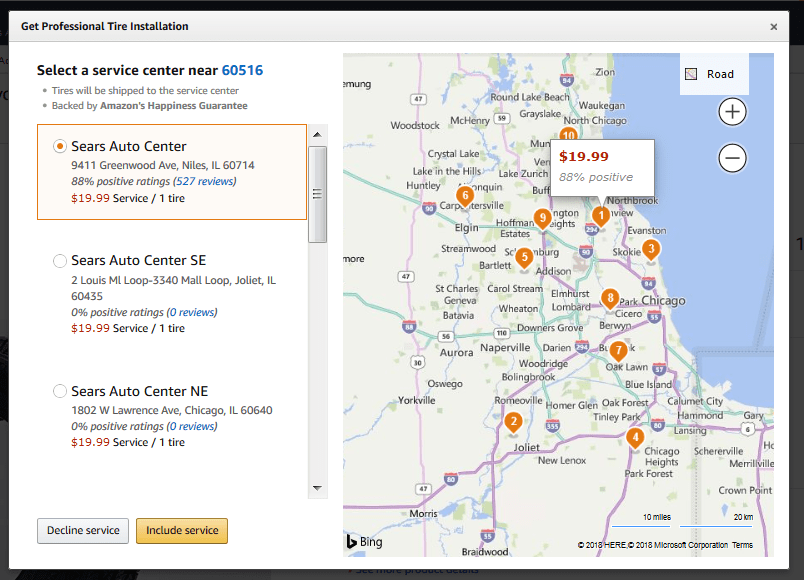Click map pin number 2 near Joliet
Viewport: 804px width, 580px height.
click(x=513, y=423)
